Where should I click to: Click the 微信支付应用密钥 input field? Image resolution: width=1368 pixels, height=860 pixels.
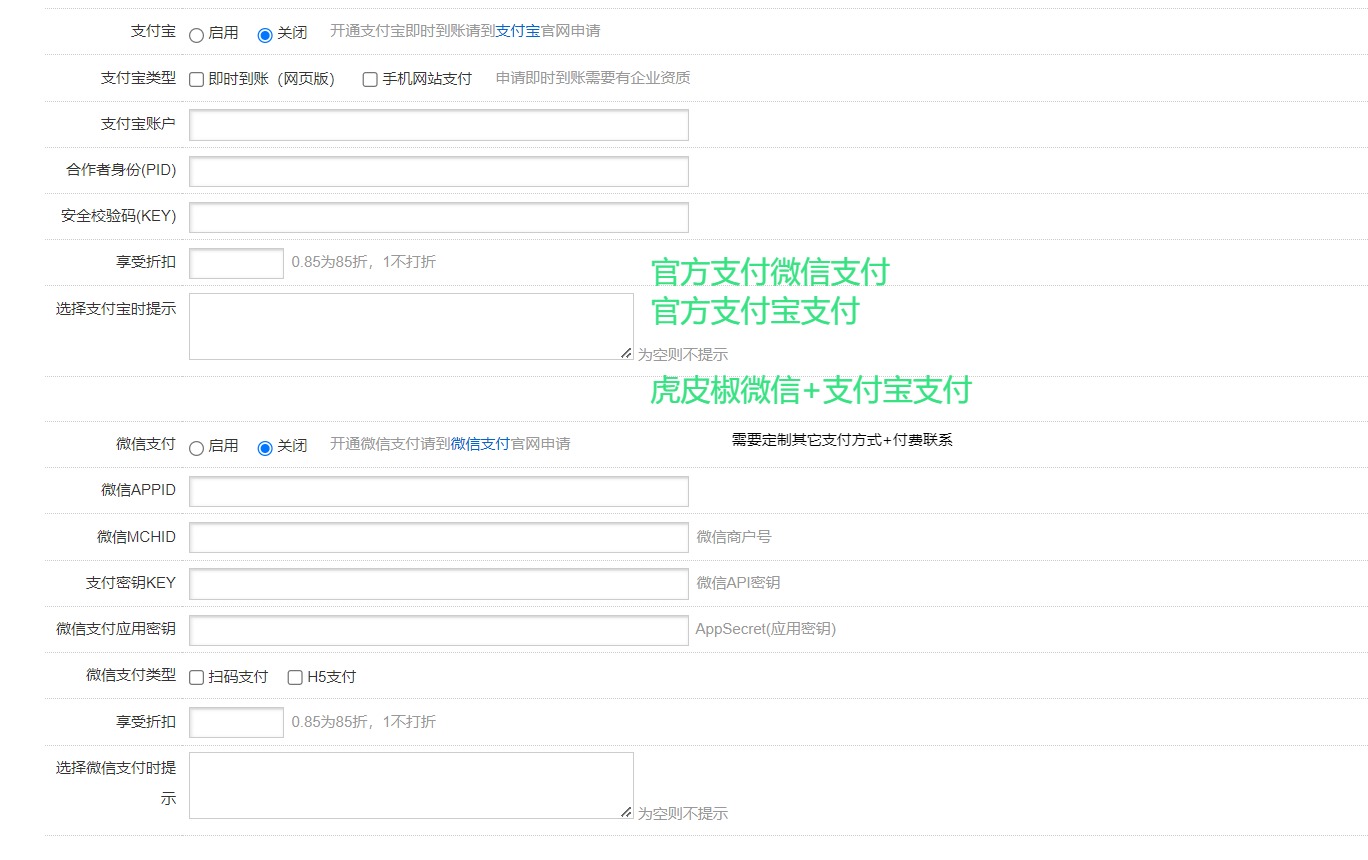438,630
